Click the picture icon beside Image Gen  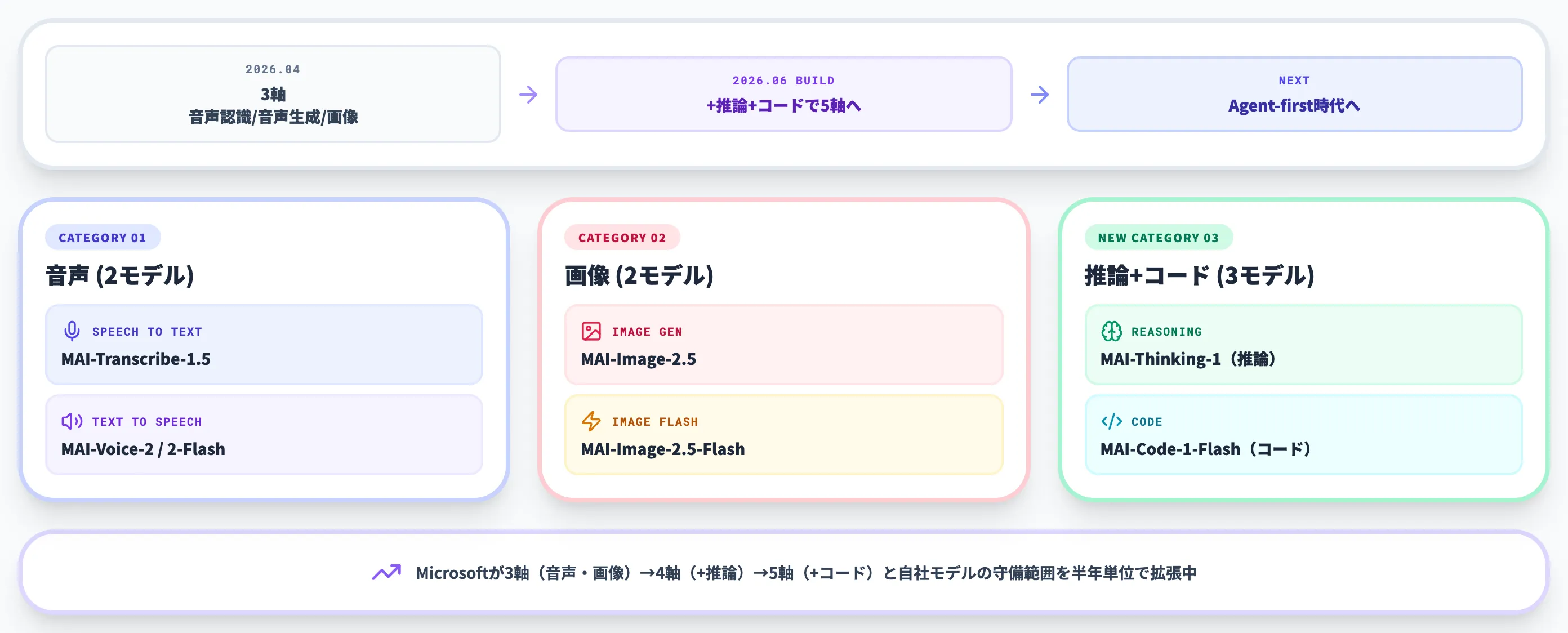click(x=591, y=331)
